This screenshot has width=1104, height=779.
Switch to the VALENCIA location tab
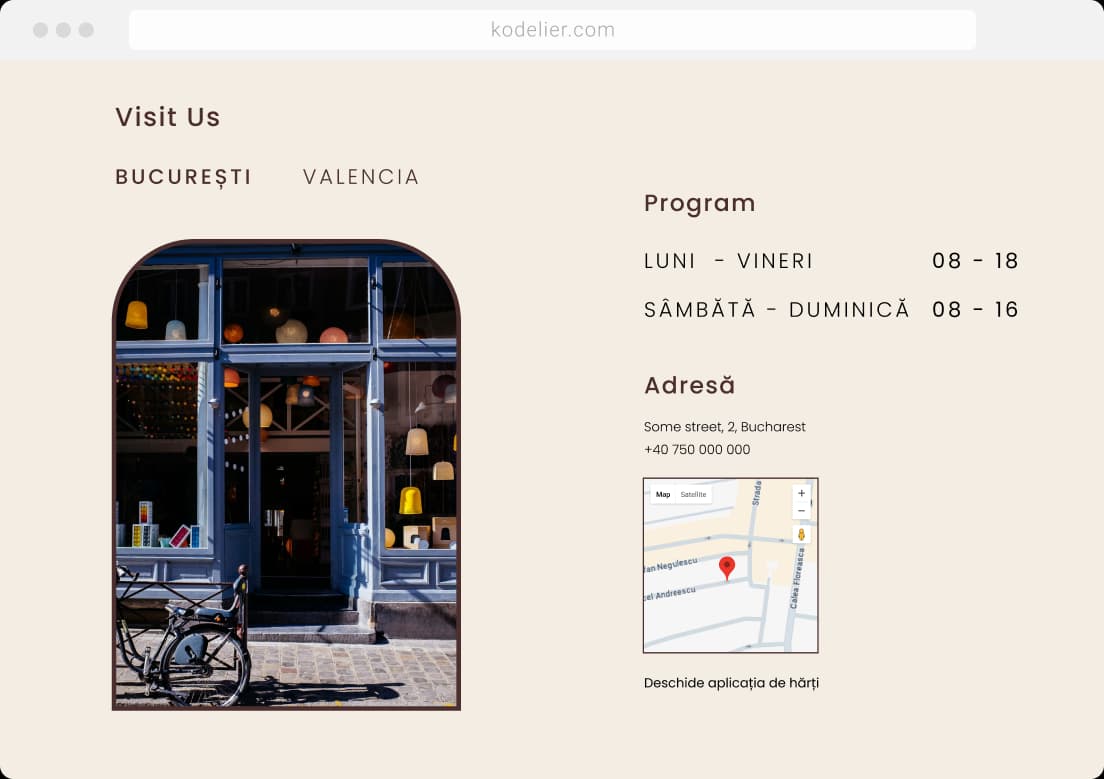(x=361, y=177)
